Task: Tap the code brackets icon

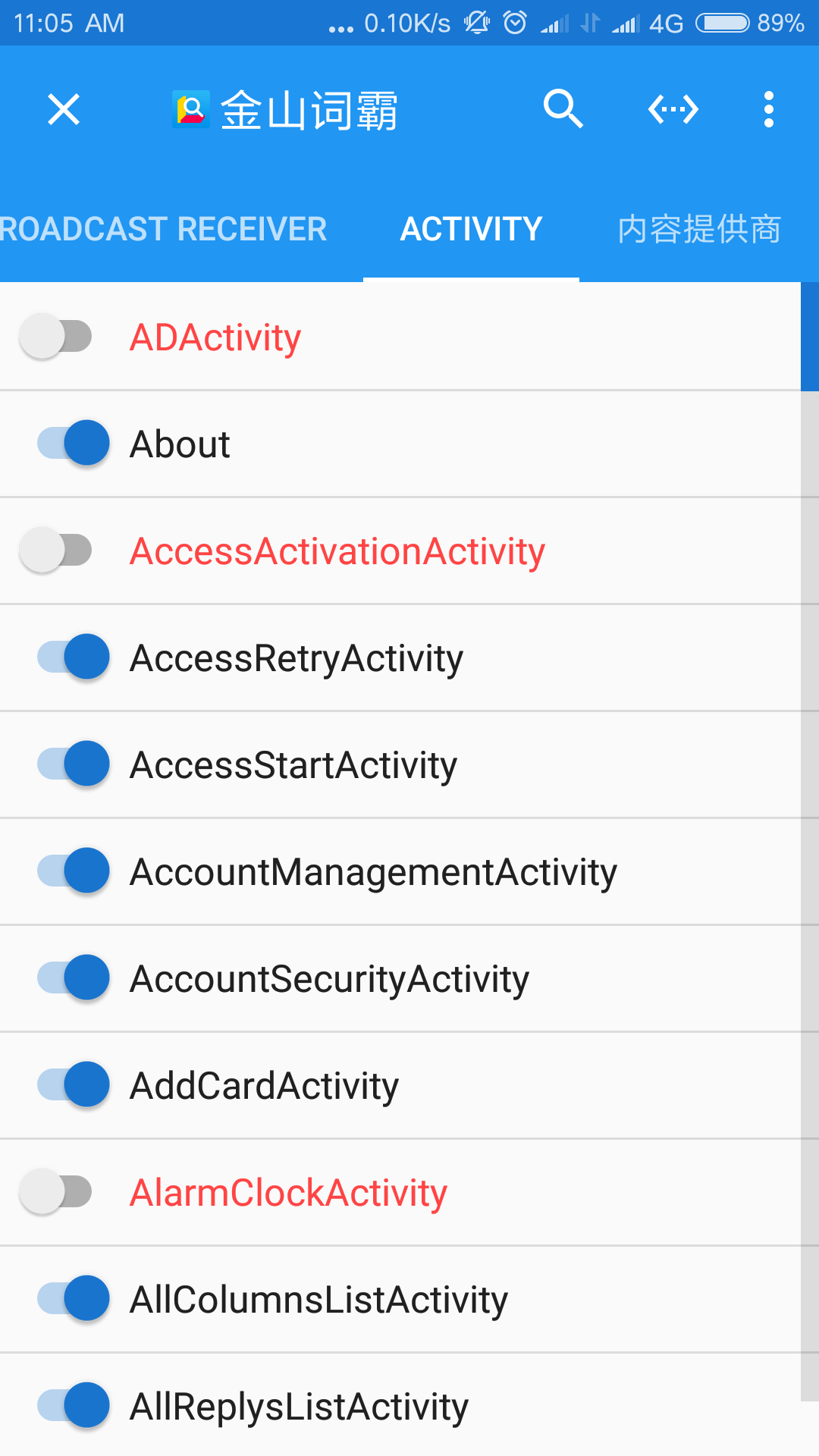Action: point(673,110)
